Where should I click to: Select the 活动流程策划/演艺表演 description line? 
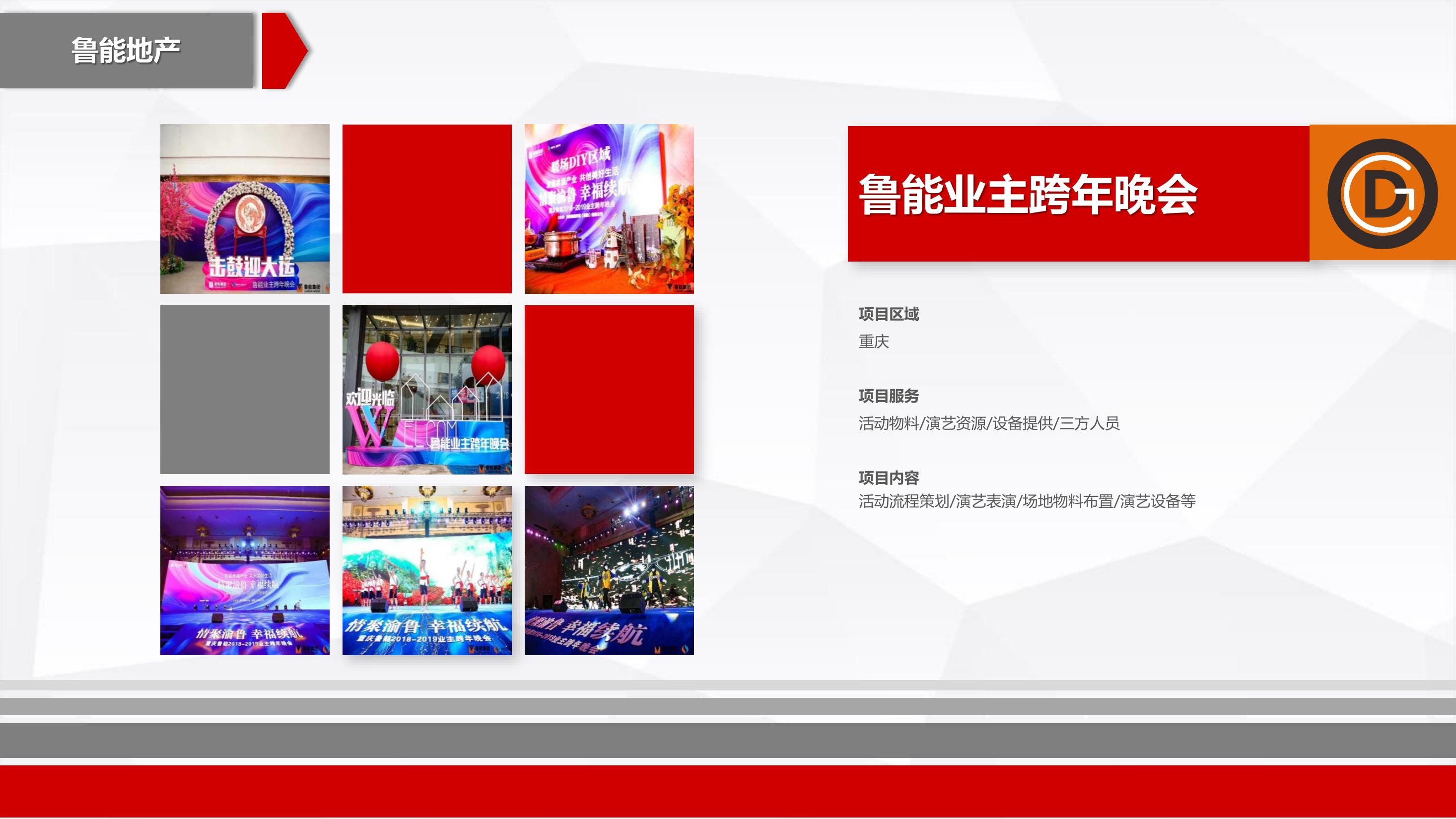pyautogui.click(x=1027, y=501)
